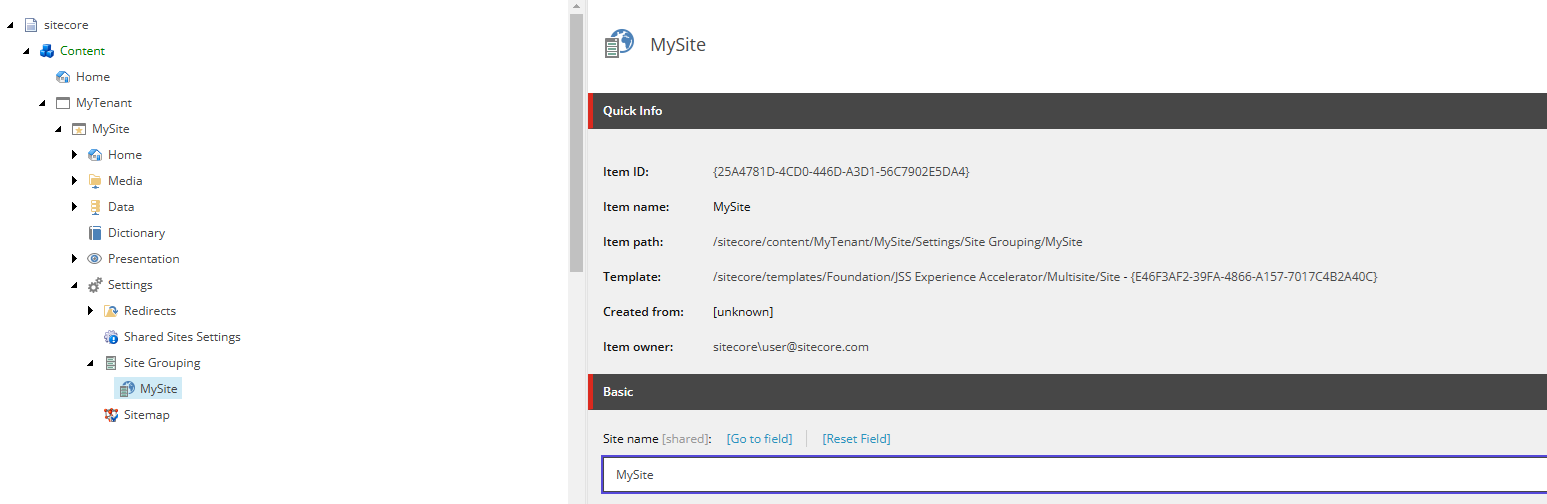
Task: Click the Presentation eye icon
Action: pos(95,258)
